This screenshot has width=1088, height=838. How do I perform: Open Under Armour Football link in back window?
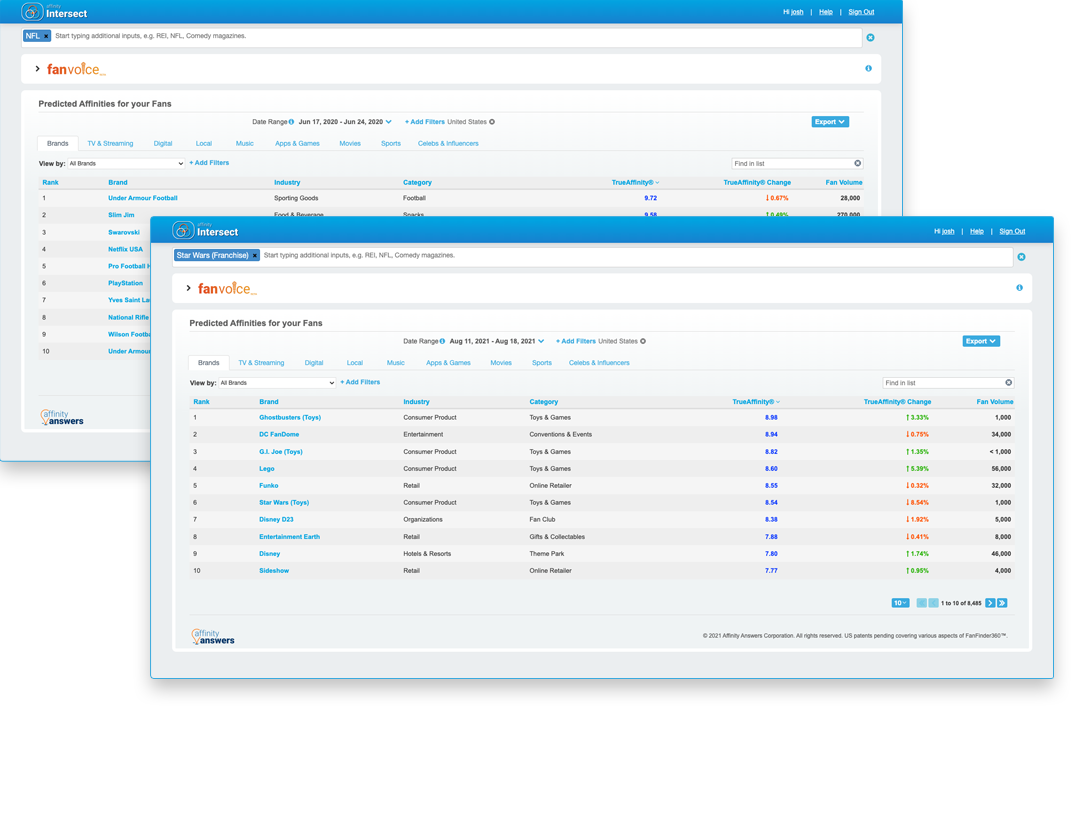click(x=143, y=198)
